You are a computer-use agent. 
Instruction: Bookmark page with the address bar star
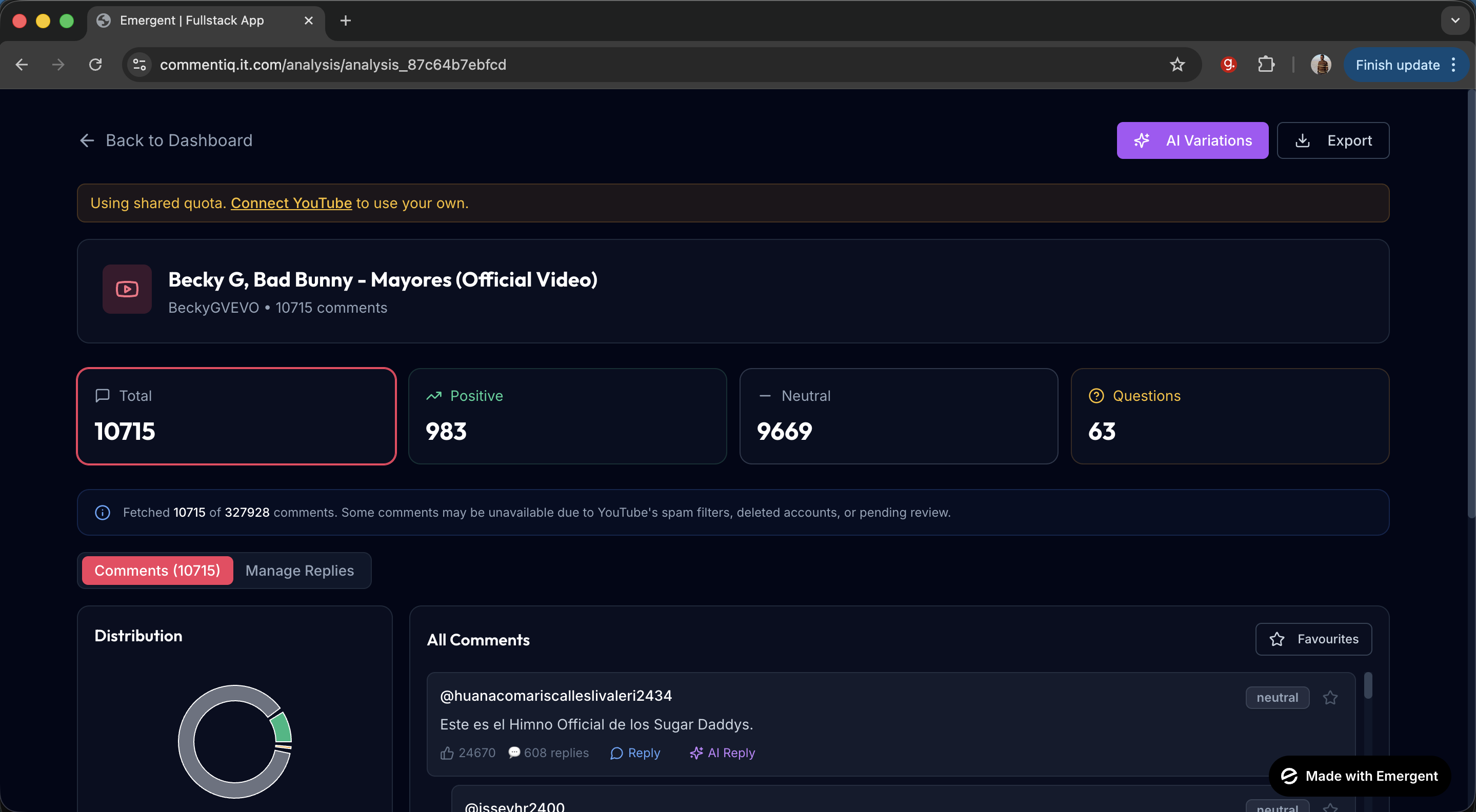1177,65
